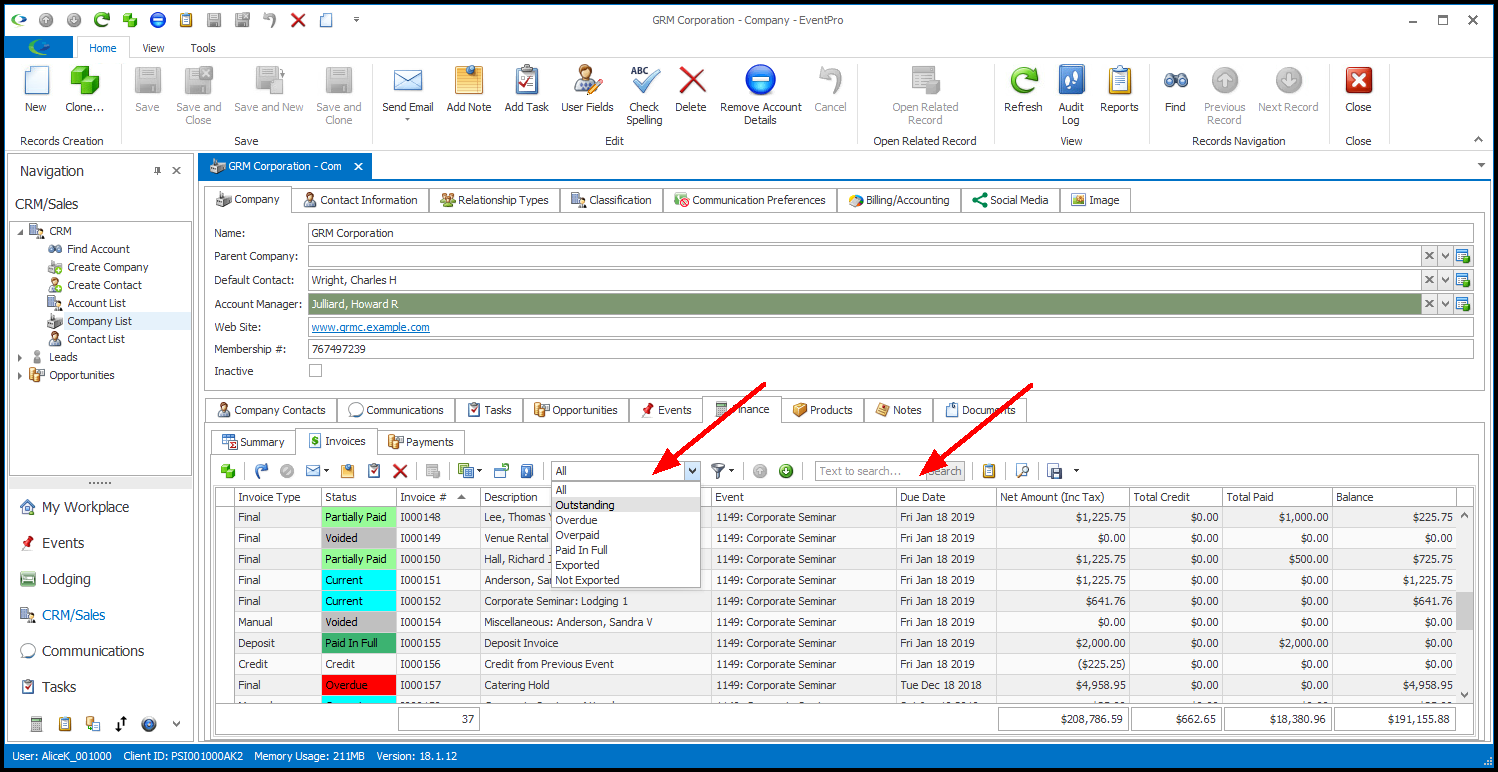Click red X delete icon in invoices toolbar
Screen dimensions: 1498x772
pyautogui.click(x=400, y=471)
